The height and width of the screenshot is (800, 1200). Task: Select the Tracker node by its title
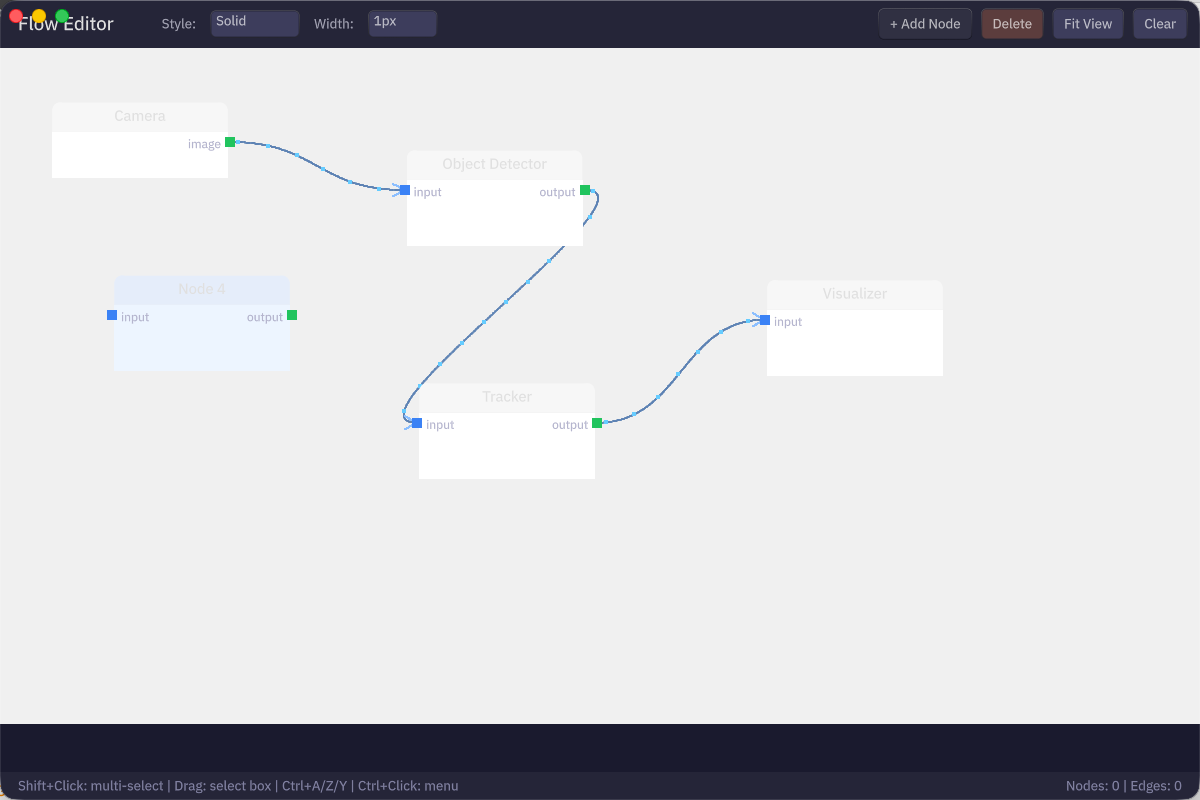(506, 396)
